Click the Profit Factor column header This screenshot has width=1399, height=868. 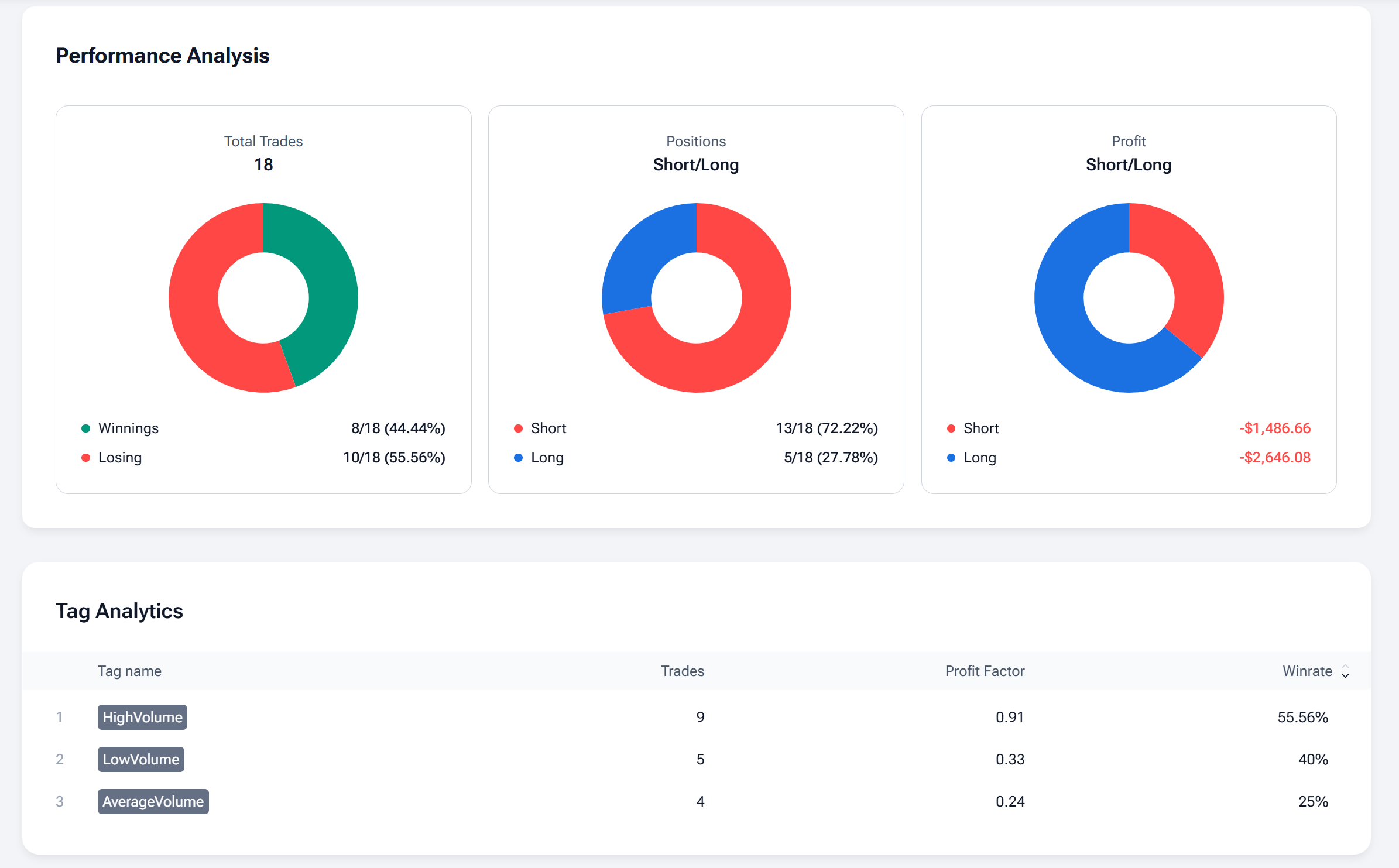coord(985,671)
